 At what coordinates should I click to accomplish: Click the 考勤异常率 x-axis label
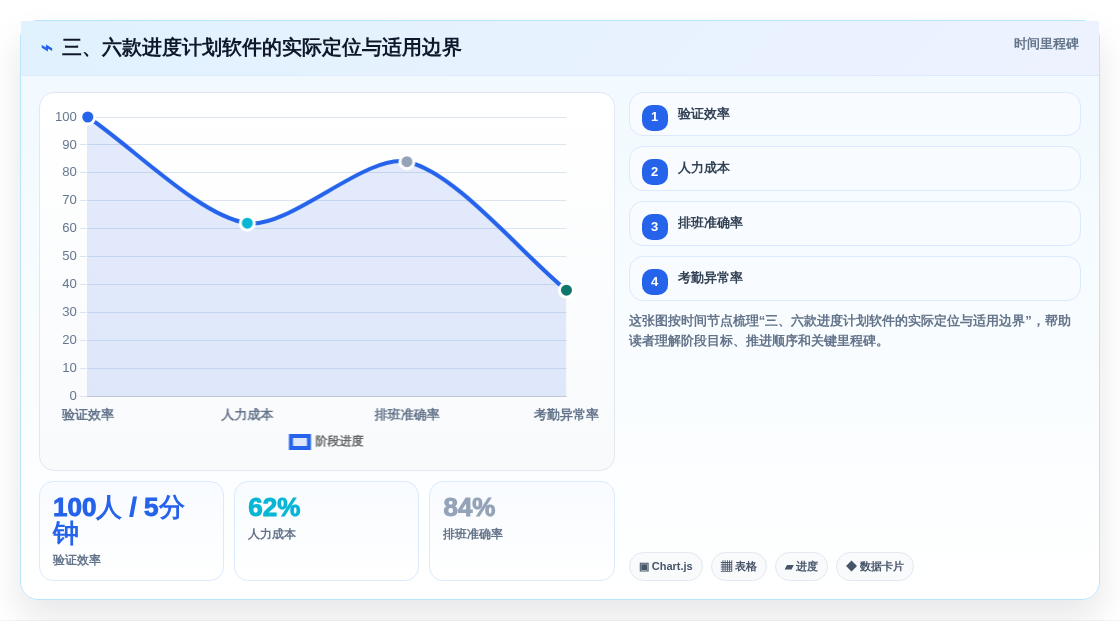(x=566, y=414)
